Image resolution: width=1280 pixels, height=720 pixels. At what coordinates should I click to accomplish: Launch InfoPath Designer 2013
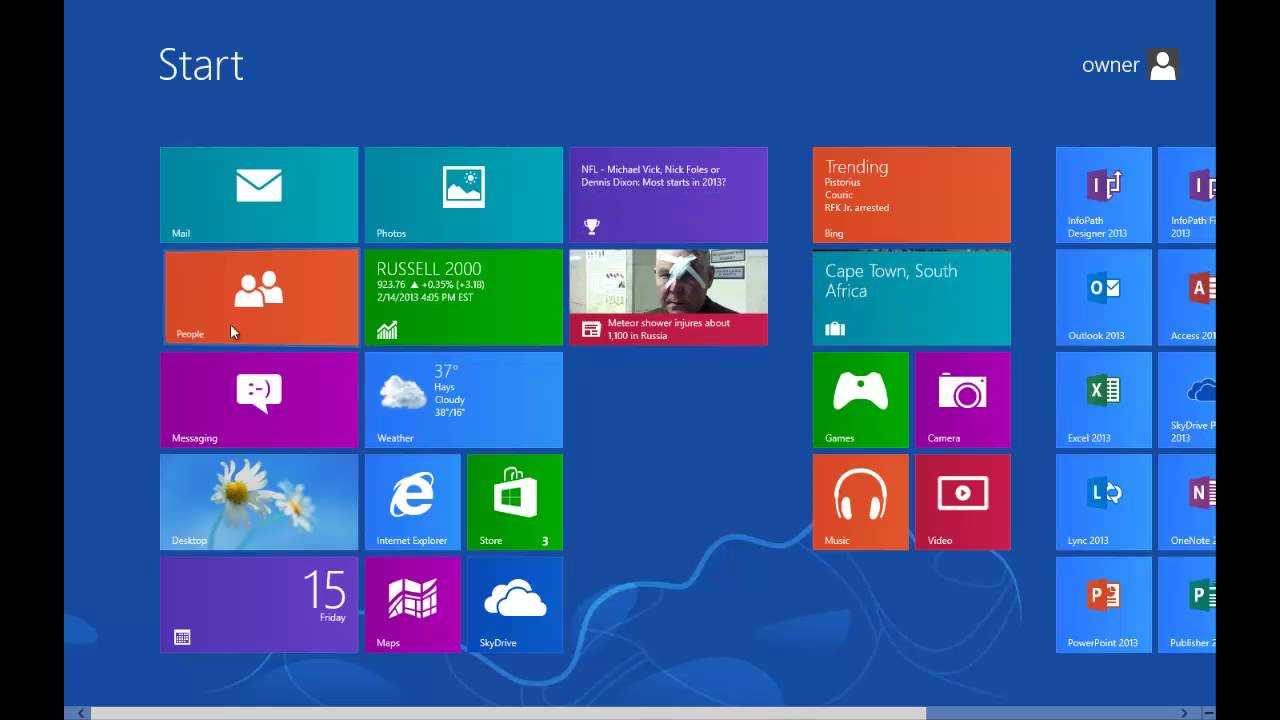1104,195
